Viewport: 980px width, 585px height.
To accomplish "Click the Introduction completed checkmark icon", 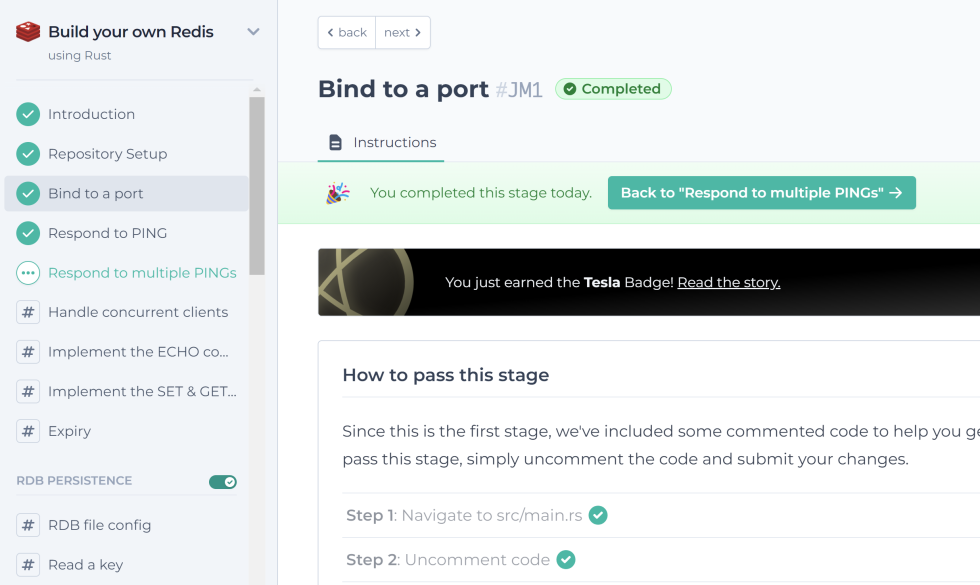I will click(x=28, y=114).
